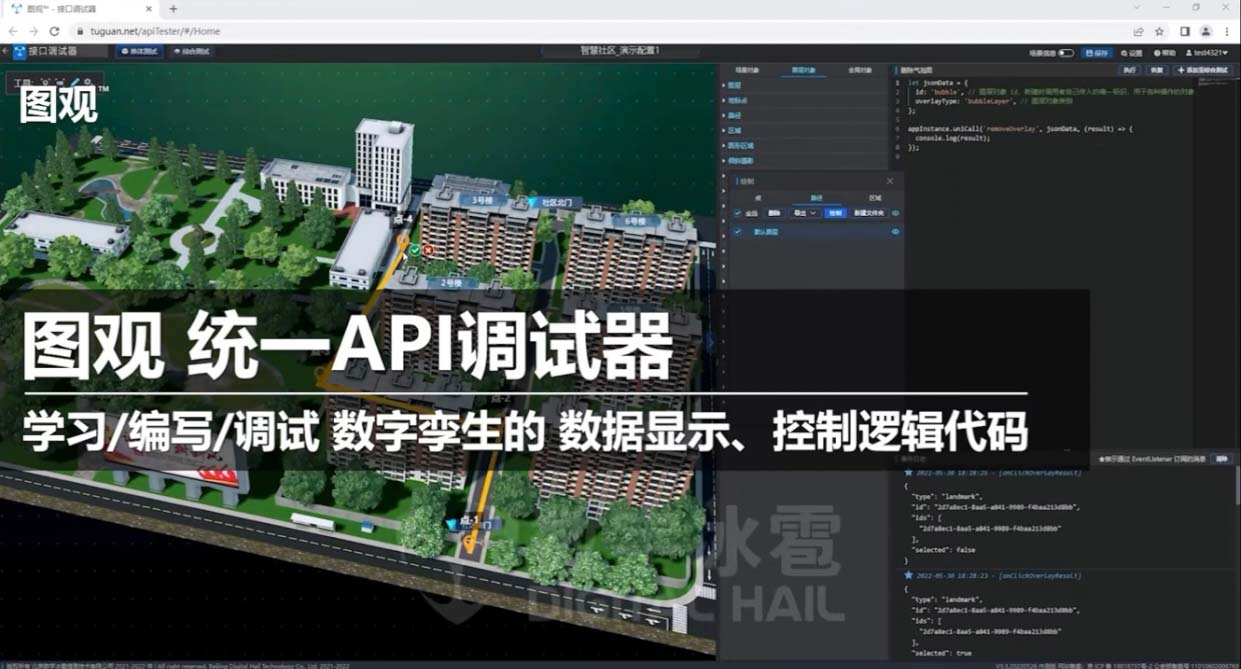Viewport: 1241px width, 669px height.
Task: Select the 点 tab in the 绘制 panel
Action: coord(758,198)
